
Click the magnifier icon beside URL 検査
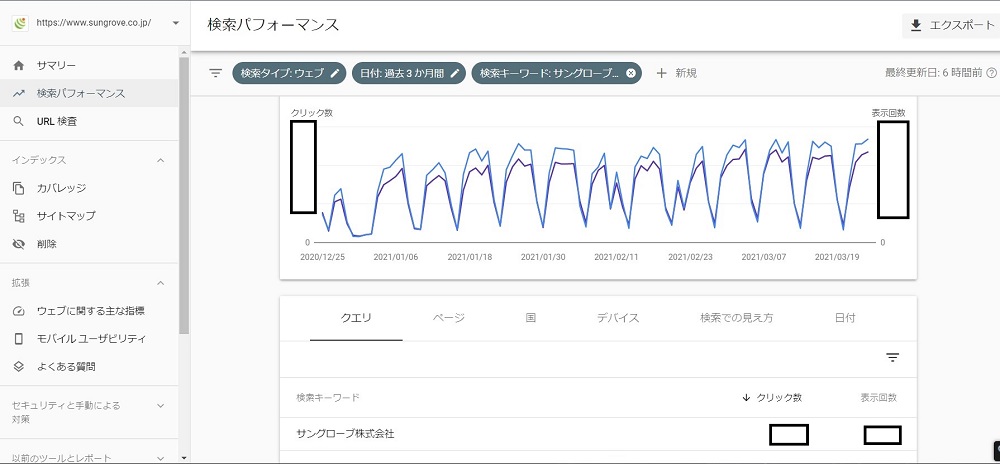pos(18,121)
